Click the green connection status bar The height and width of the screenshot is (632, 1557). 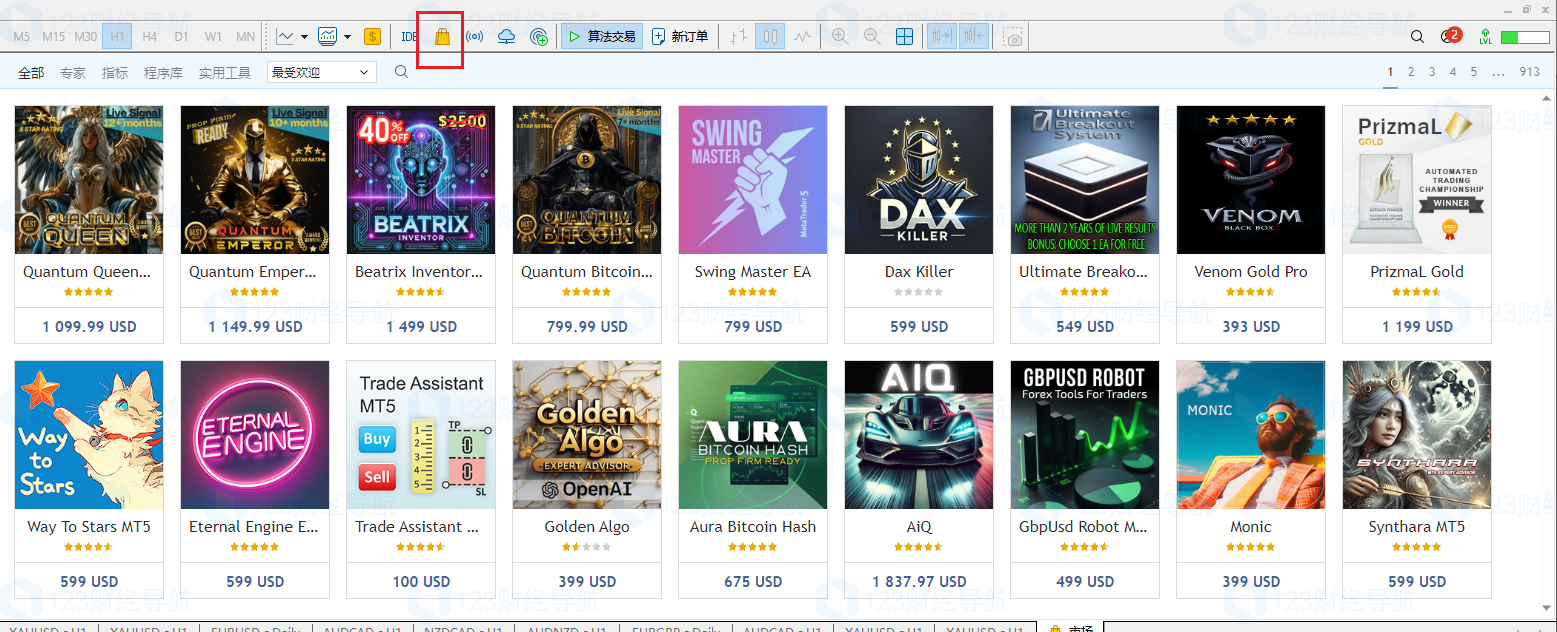pyautogui.click(x=1524, y=38)
